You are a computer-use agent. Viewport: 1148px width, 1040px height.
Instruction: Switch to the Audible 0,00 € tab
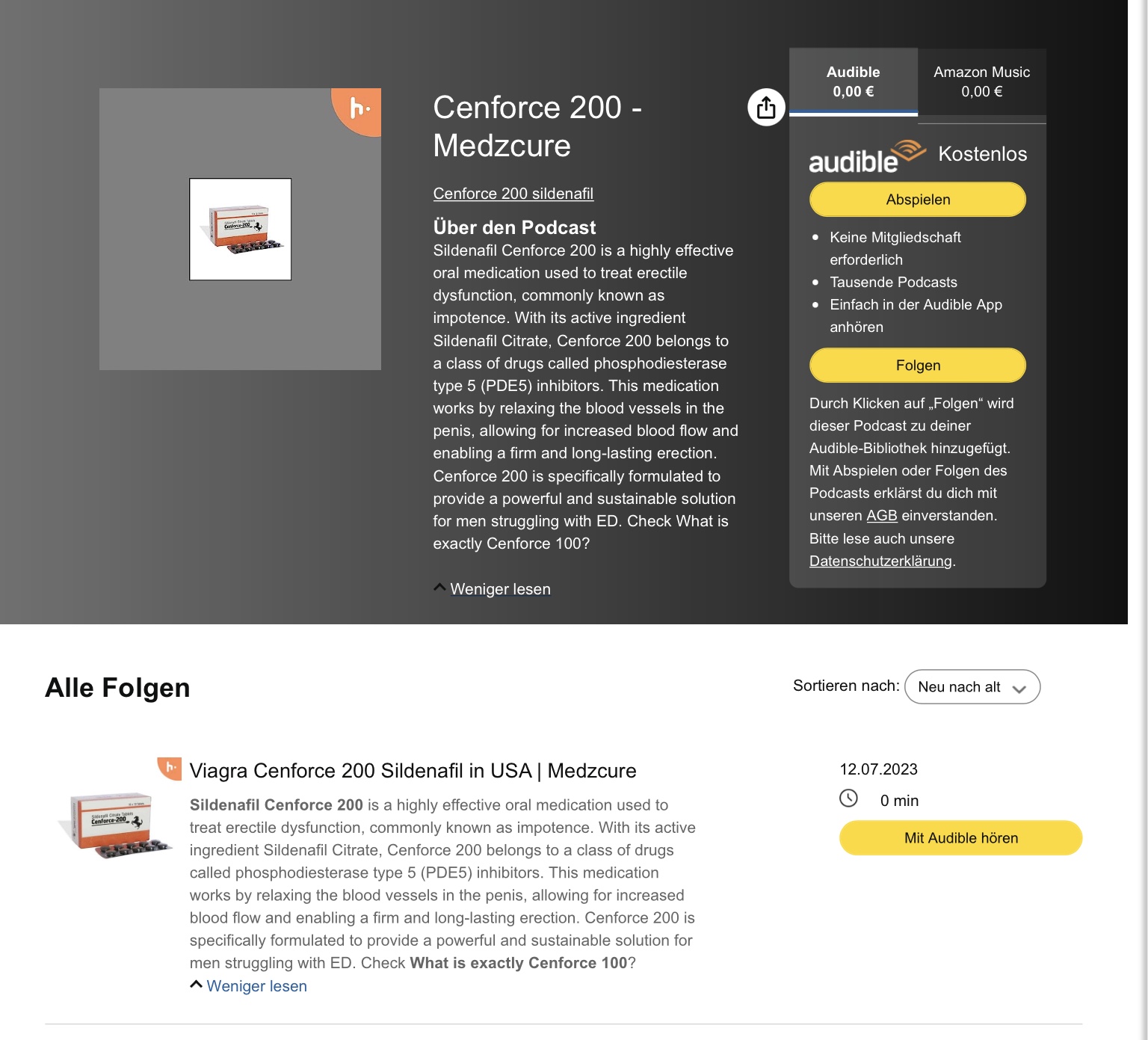click(853, 81)
